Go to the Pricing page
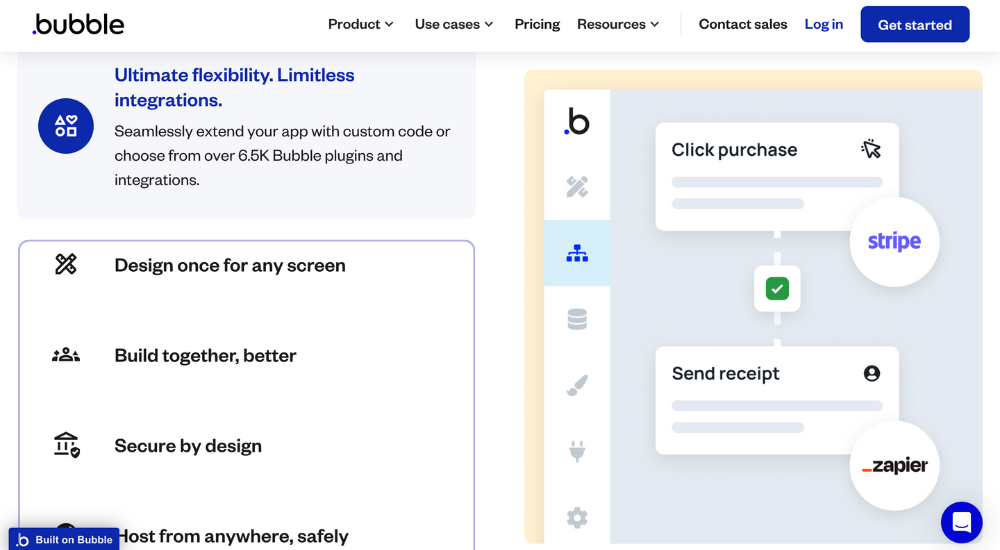Image resolution: width=1000 pixels, height=550 pixels. (537, 24)
